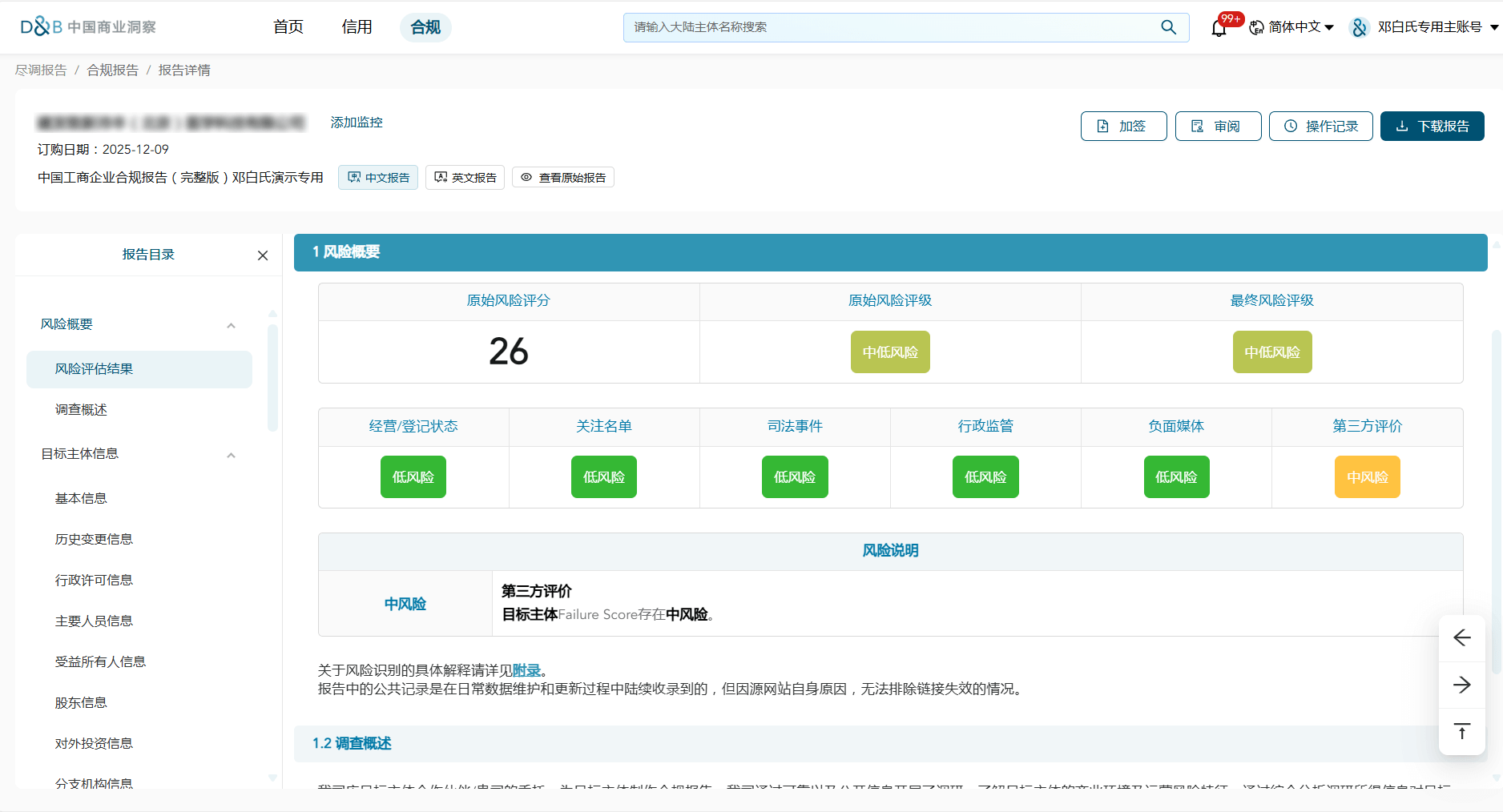View the original report (查看原始报告)
The width and height of the screenshot is (1503, 812).
click(563, 178)
